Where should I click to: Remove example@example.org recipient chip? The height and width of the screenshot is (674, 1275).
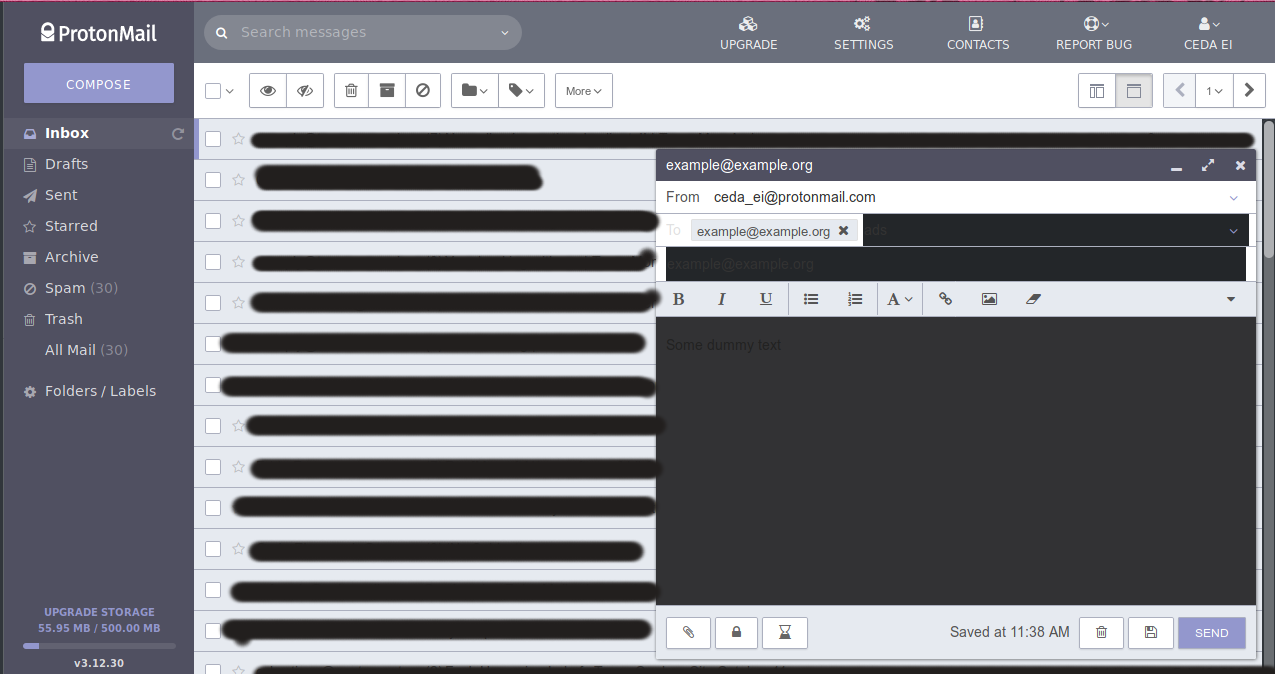pyautogui.click(x=843, y=231)
